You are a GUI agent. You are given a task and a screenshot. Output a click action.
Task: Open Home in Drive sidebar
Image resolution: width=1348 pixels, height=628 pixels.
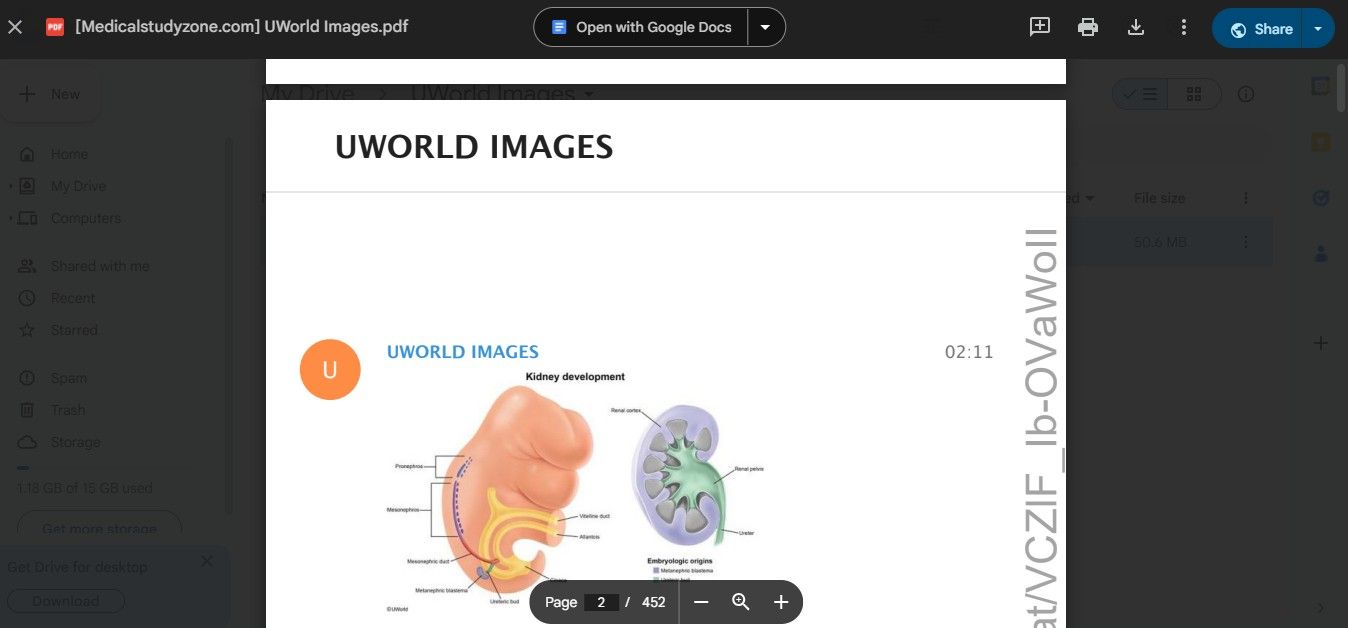coord(69,154)
